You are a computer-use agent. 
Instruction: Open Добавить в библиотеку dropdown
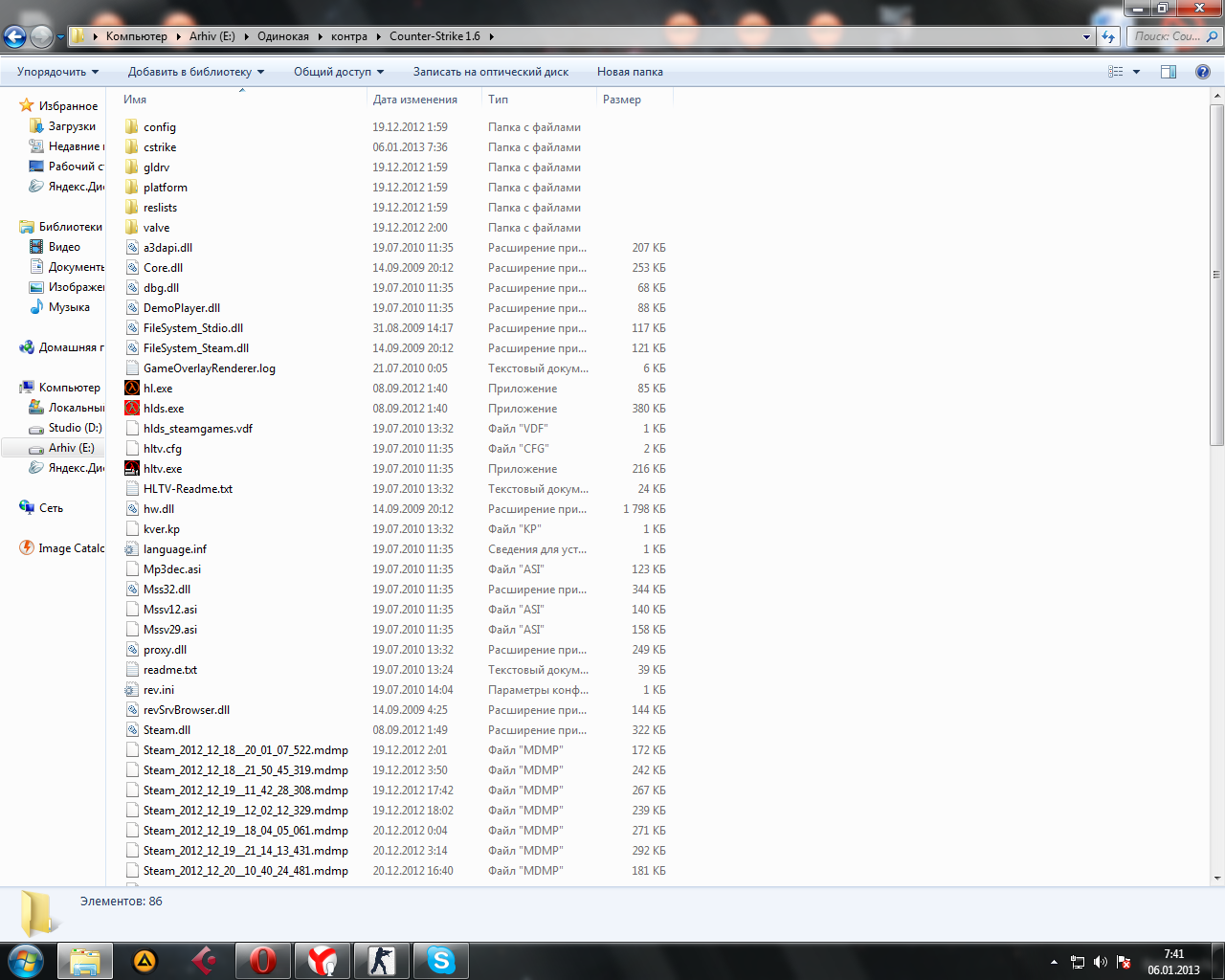click(196, 72)
